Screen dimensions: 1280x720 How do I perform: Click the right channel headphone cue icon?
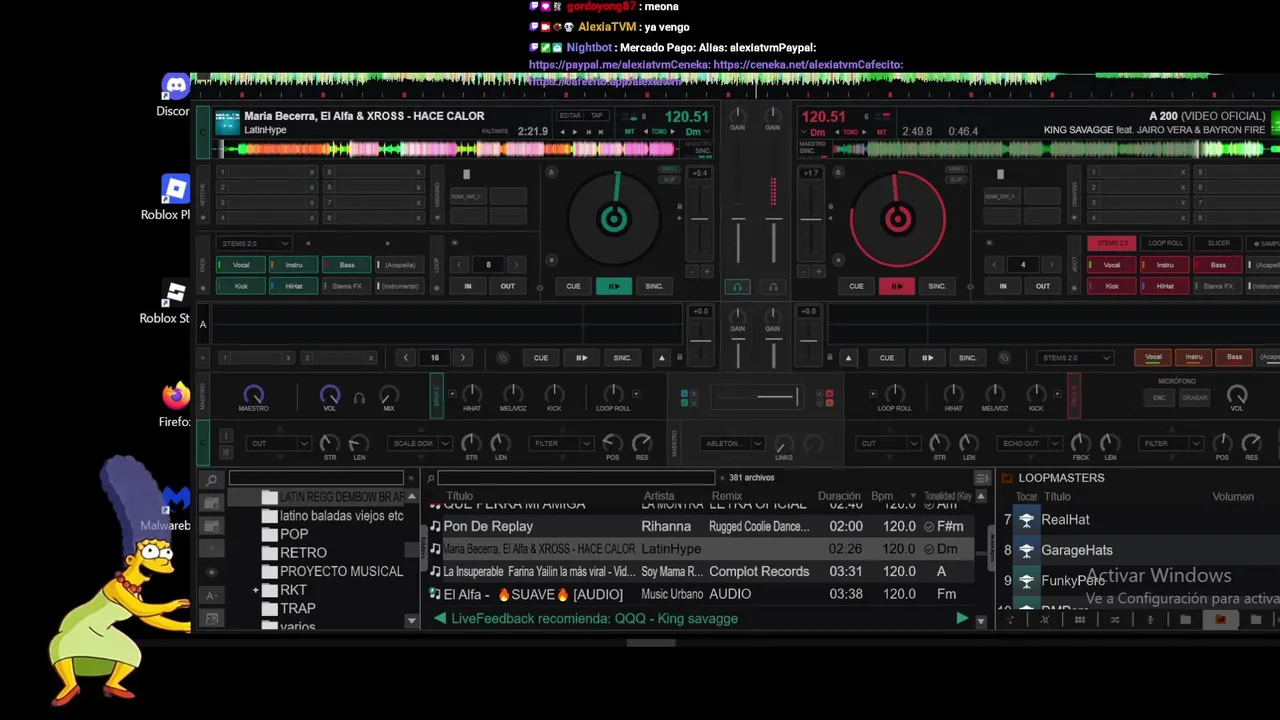(773, 287)
